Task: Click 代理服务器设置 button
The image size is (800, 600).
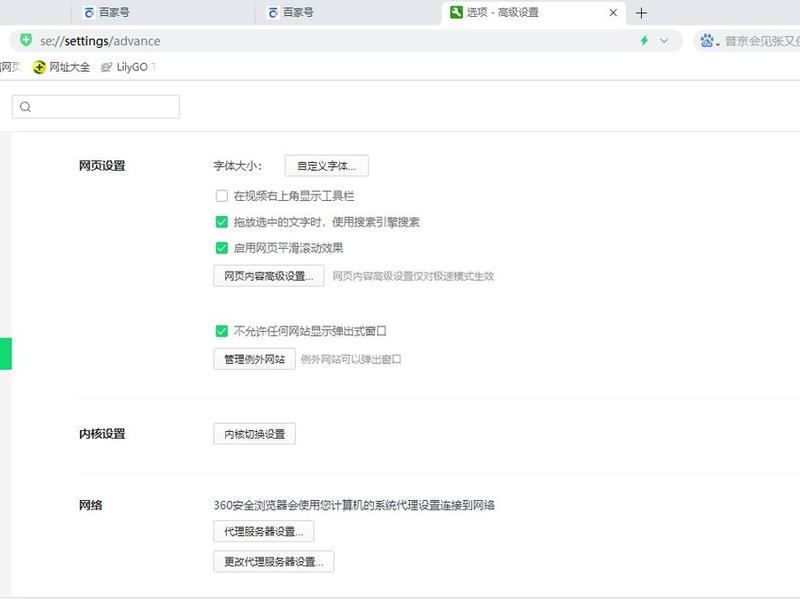Action: coord(264,532)
